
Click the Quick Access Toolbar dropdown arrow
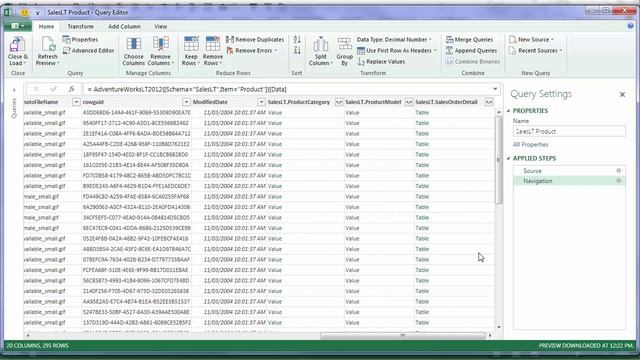37,13
